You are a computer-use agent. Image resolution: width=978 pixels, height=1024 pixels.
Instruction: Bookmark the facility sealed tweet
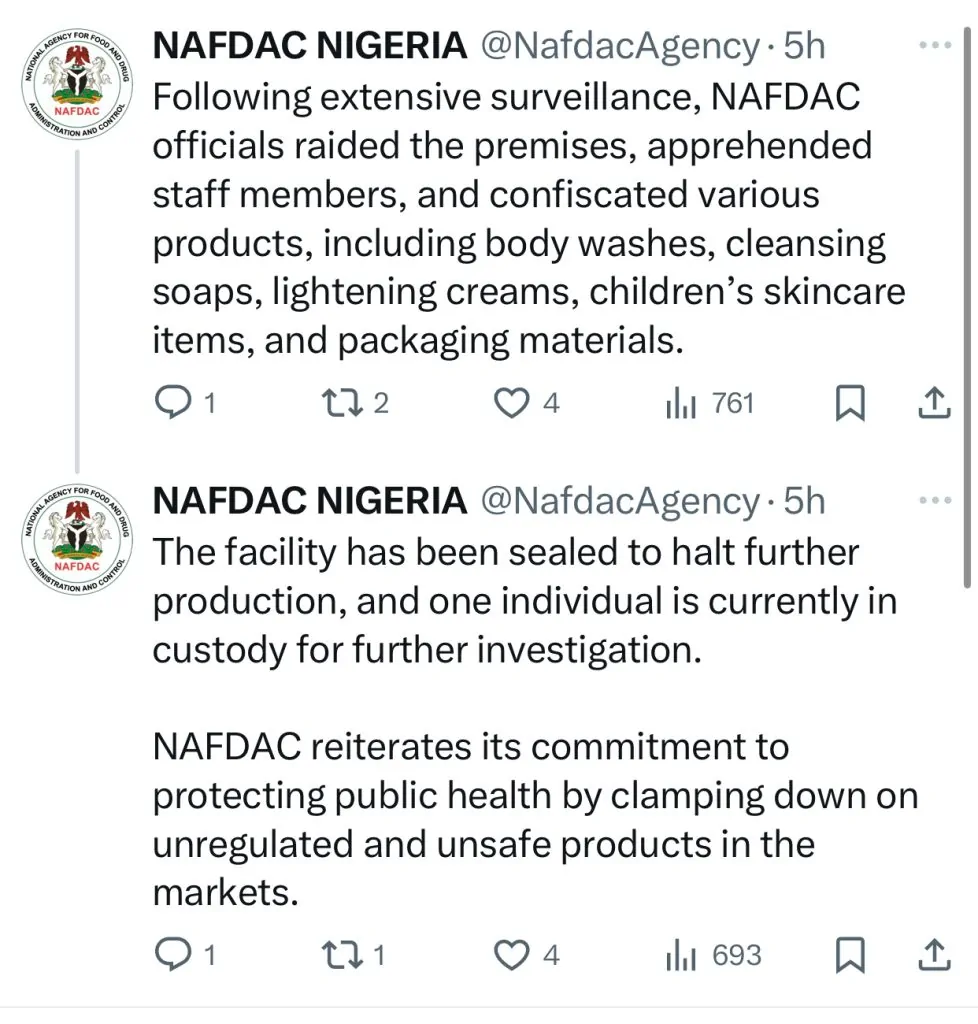(849, 955)
